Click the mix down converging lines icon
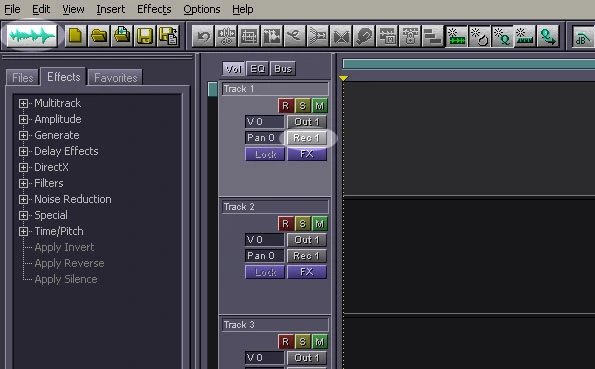 coord(318,36)
